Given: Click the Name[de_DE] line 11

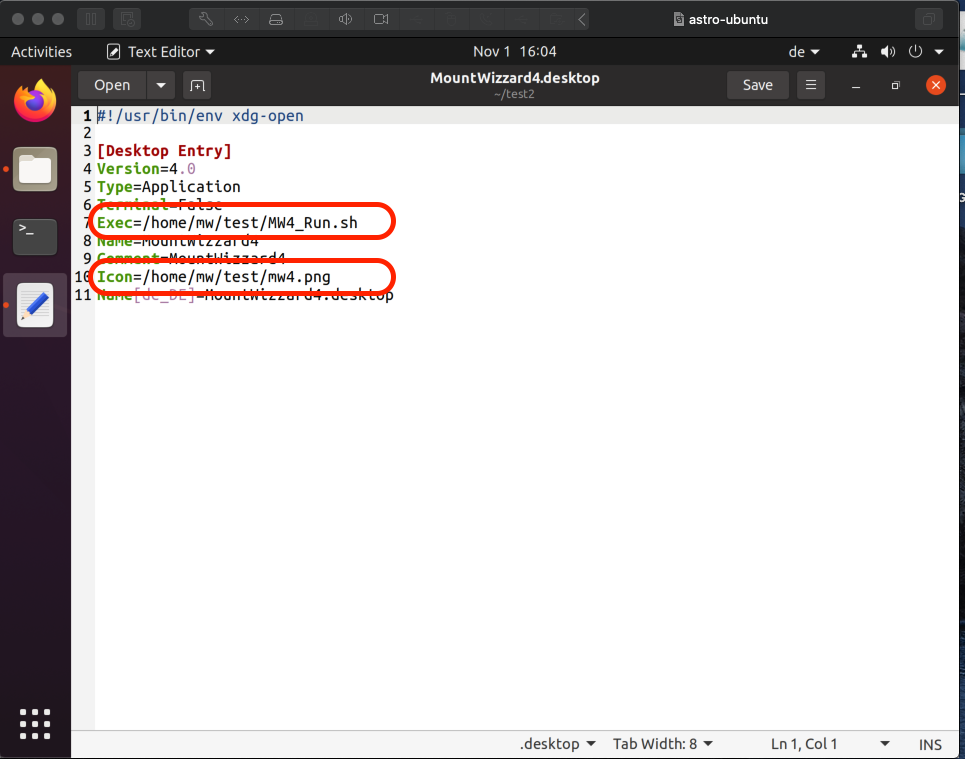Looking at the screenshot, I should [x=245, y=295].
